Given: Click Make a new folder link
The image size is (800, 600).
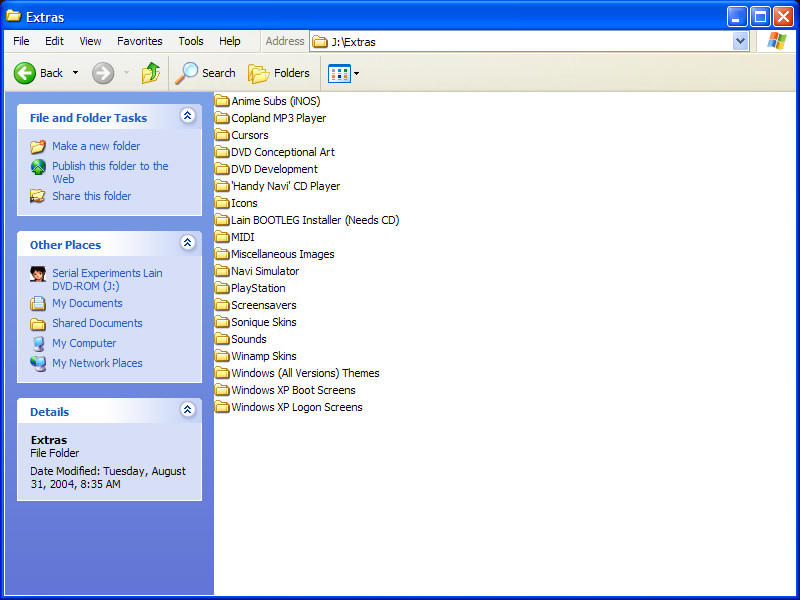Looking at the screenshot, I should coord(96,146).
